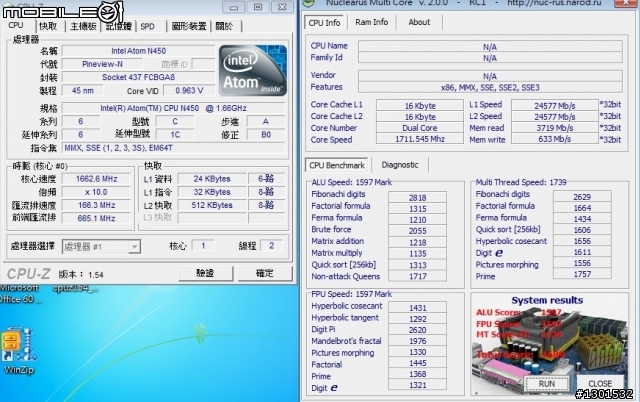Screen dimensions: 640x402
Task: Click the Quick sort [256kb] score 1606
Action: (x=582, y=230)
